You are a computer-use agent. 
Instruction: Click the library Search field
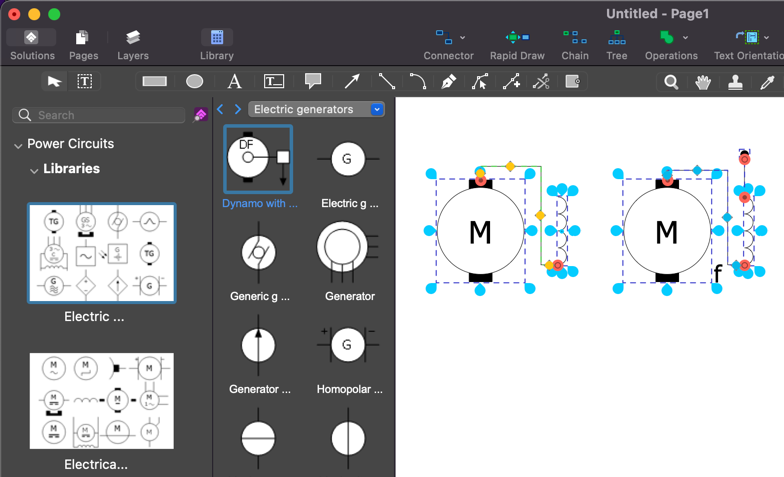[x=99, y=115]
